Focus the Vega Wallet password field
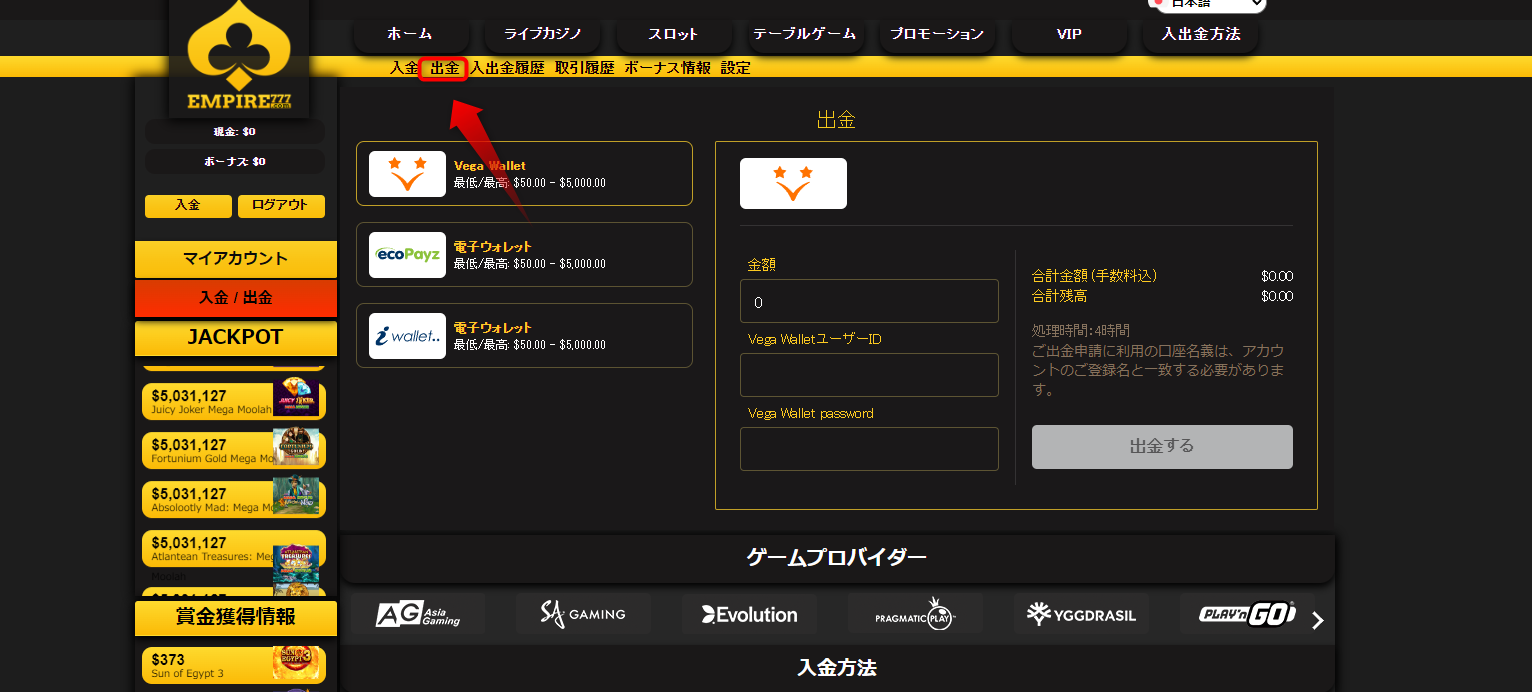Screen dimensions: 1532x692 869,449
